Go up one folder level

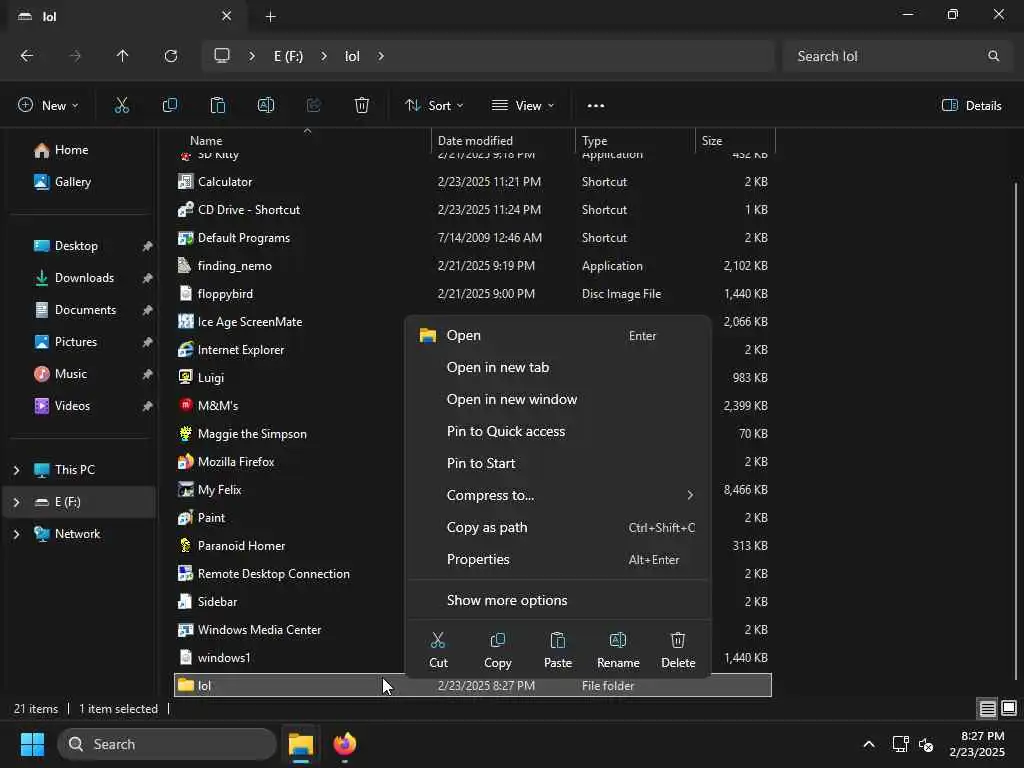point(122,56)
